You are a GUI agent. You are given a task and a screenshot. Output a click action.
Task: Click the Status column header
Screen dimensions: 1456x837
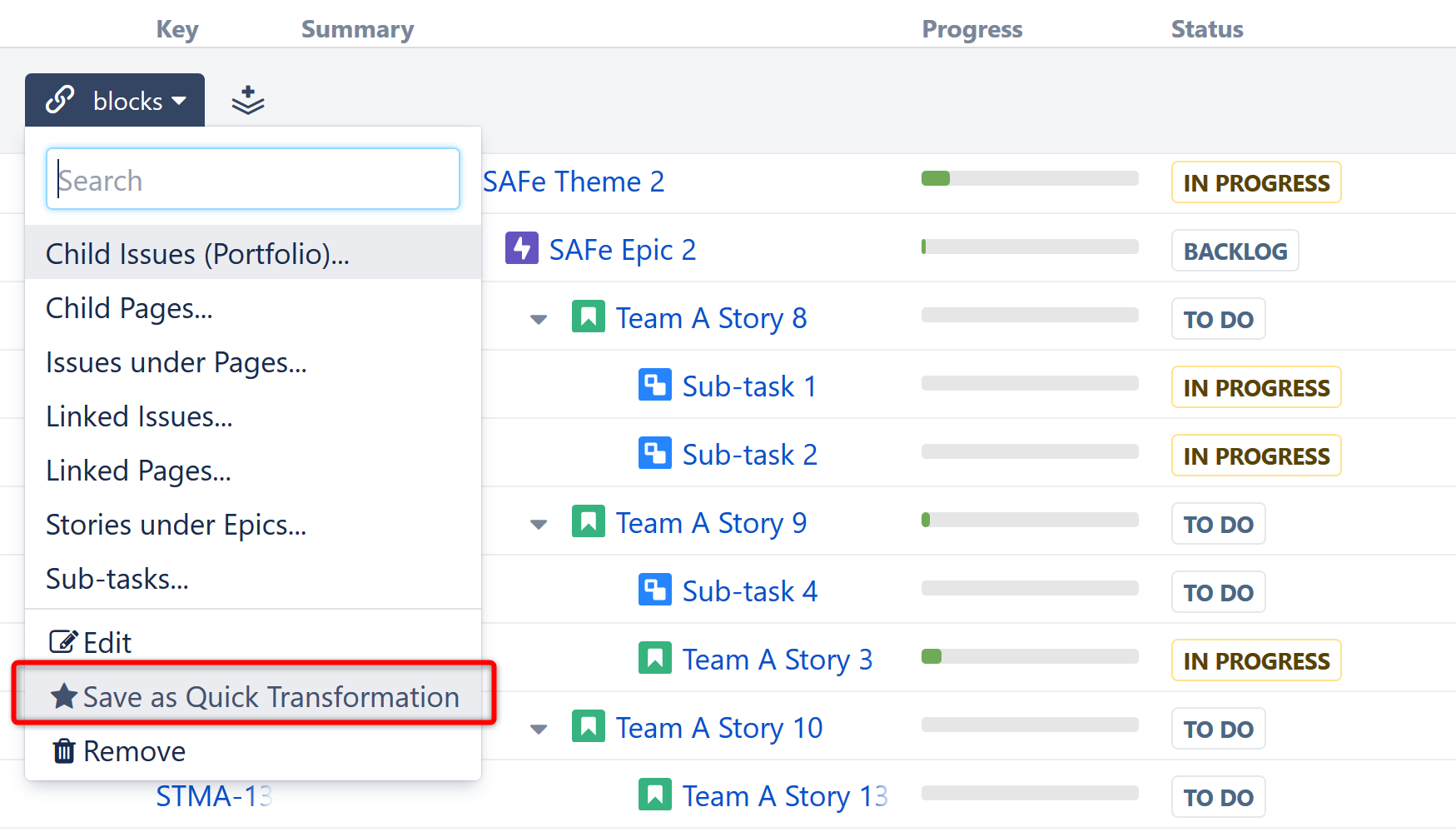pyautogui.click(x=1206, y=29)
